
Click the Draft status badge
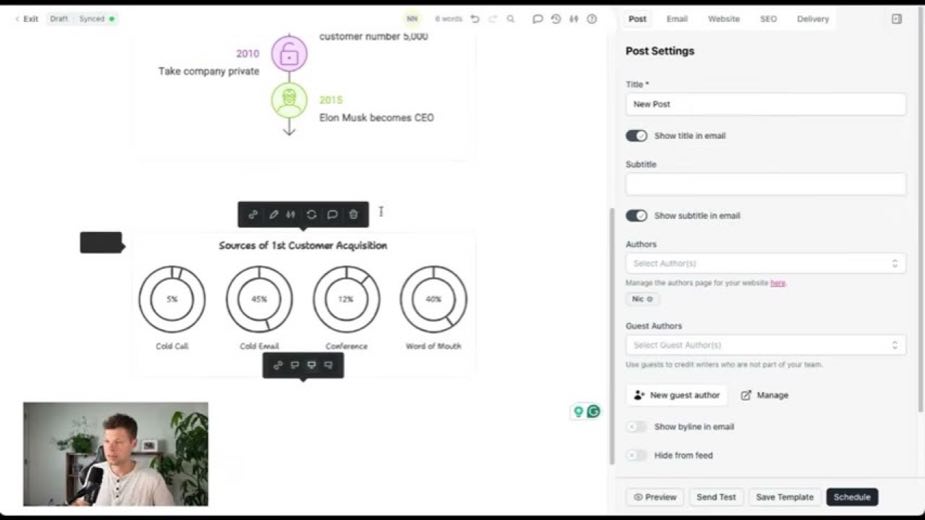[x=59, y=19]
